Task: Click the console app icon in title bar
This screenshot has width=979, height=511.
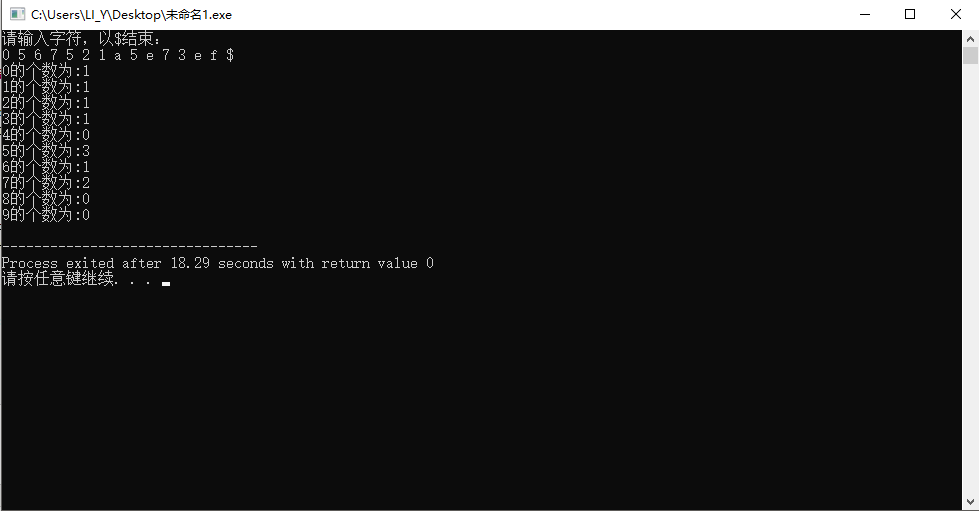Action: point(17,14)
